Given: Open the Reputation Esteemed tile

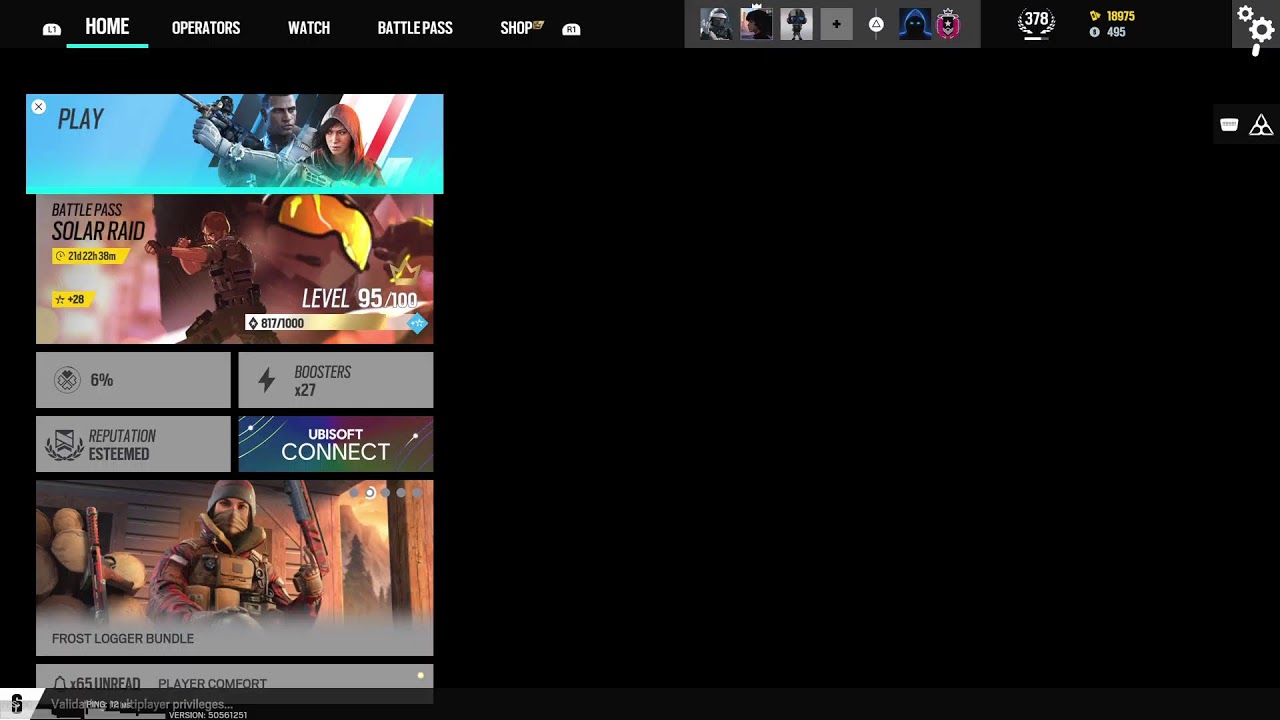Looking at the screenshot, I should [133, 444].
